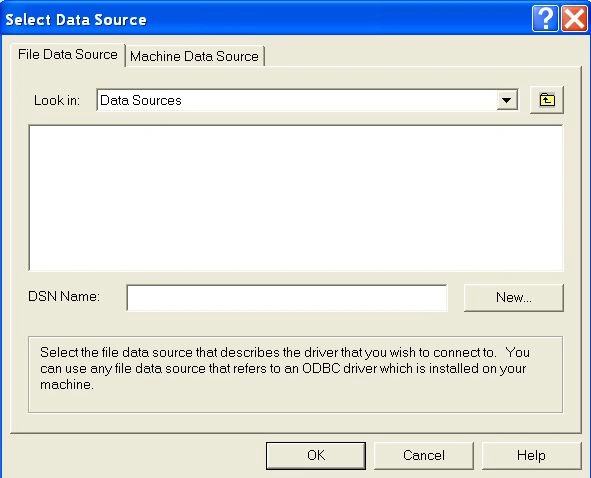Open Help from the bottom button row
Screen dimensions: 591x478
[531, 455]
